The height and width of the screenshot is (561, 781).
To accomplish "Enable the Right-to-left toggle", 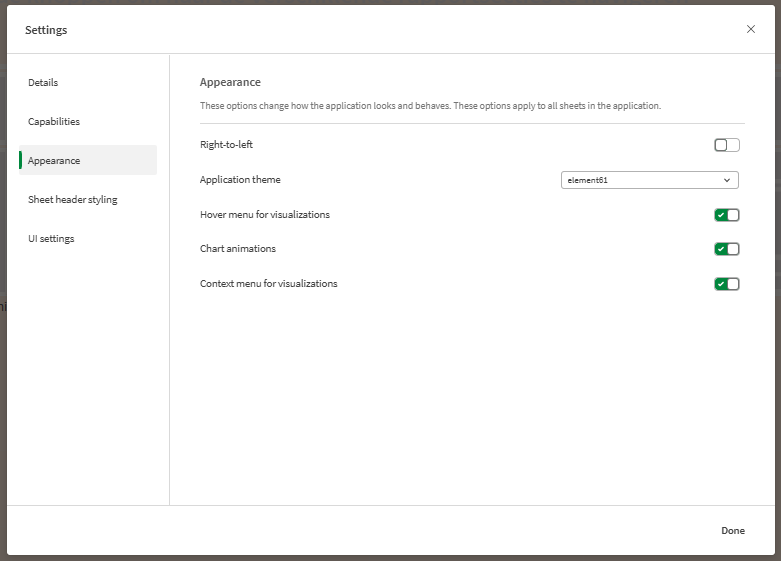I will [x=726, y=145].
